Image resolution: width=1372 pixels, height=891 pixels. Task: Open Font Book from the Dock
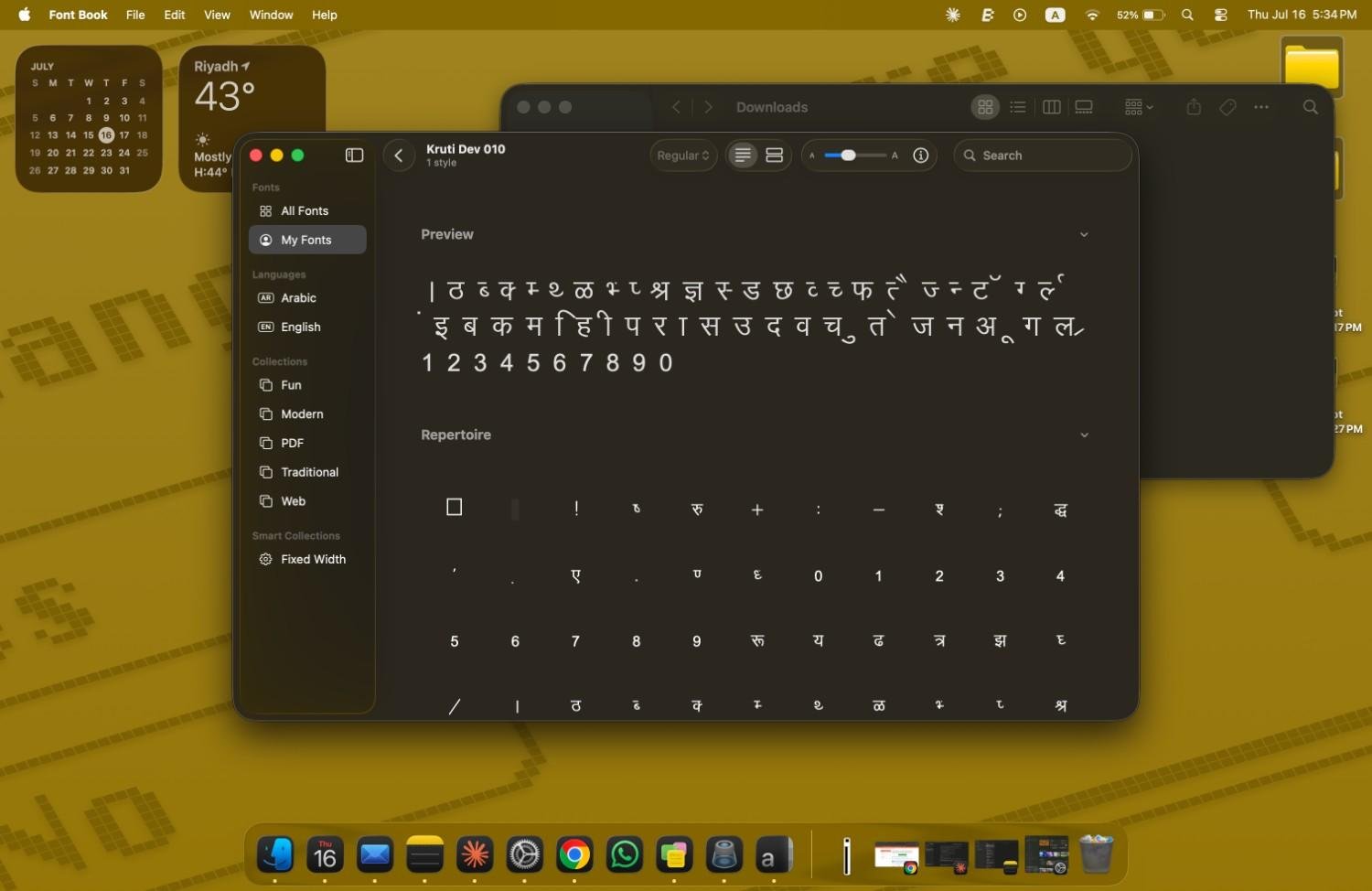coord(774,855)
